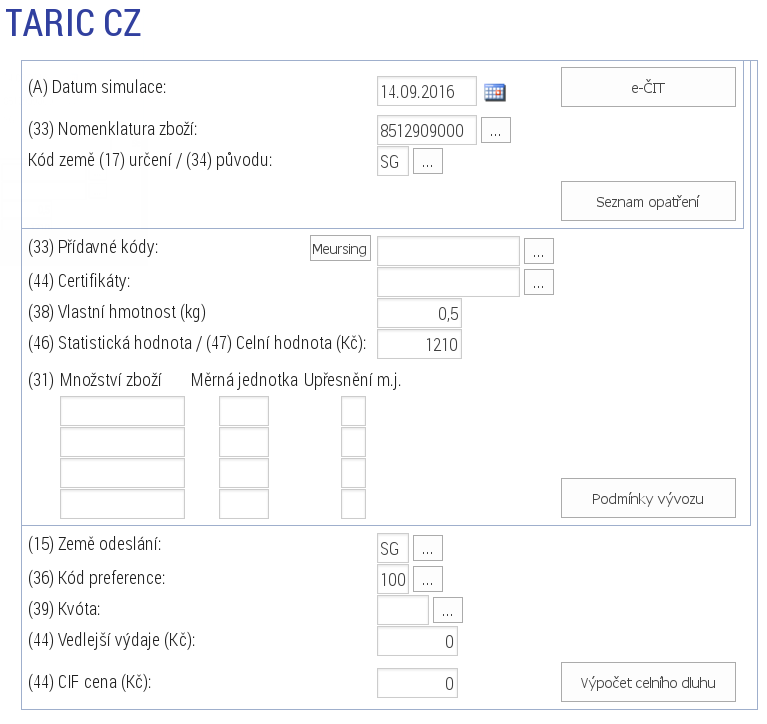Open Podmínky vývozu export conditions
Viewport: 767px width, 724px height.
click(648, 498)
